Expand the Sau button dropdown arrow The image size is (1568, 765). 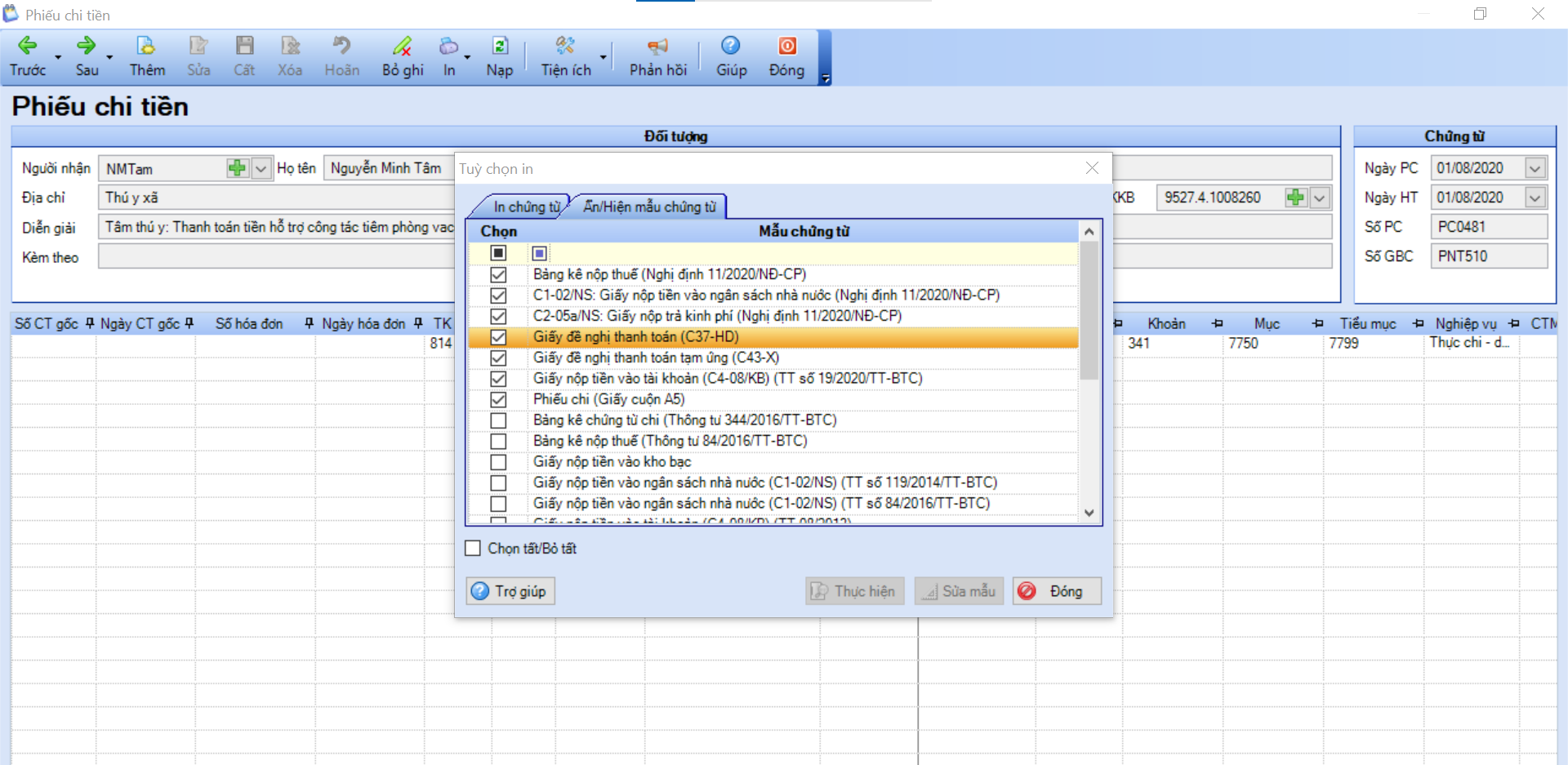pos(109,57)
